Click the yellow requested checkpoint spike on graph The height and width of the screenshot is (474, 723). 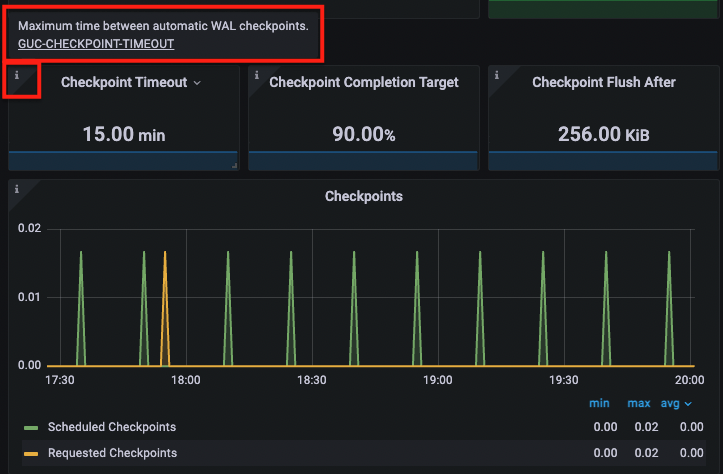165,300
